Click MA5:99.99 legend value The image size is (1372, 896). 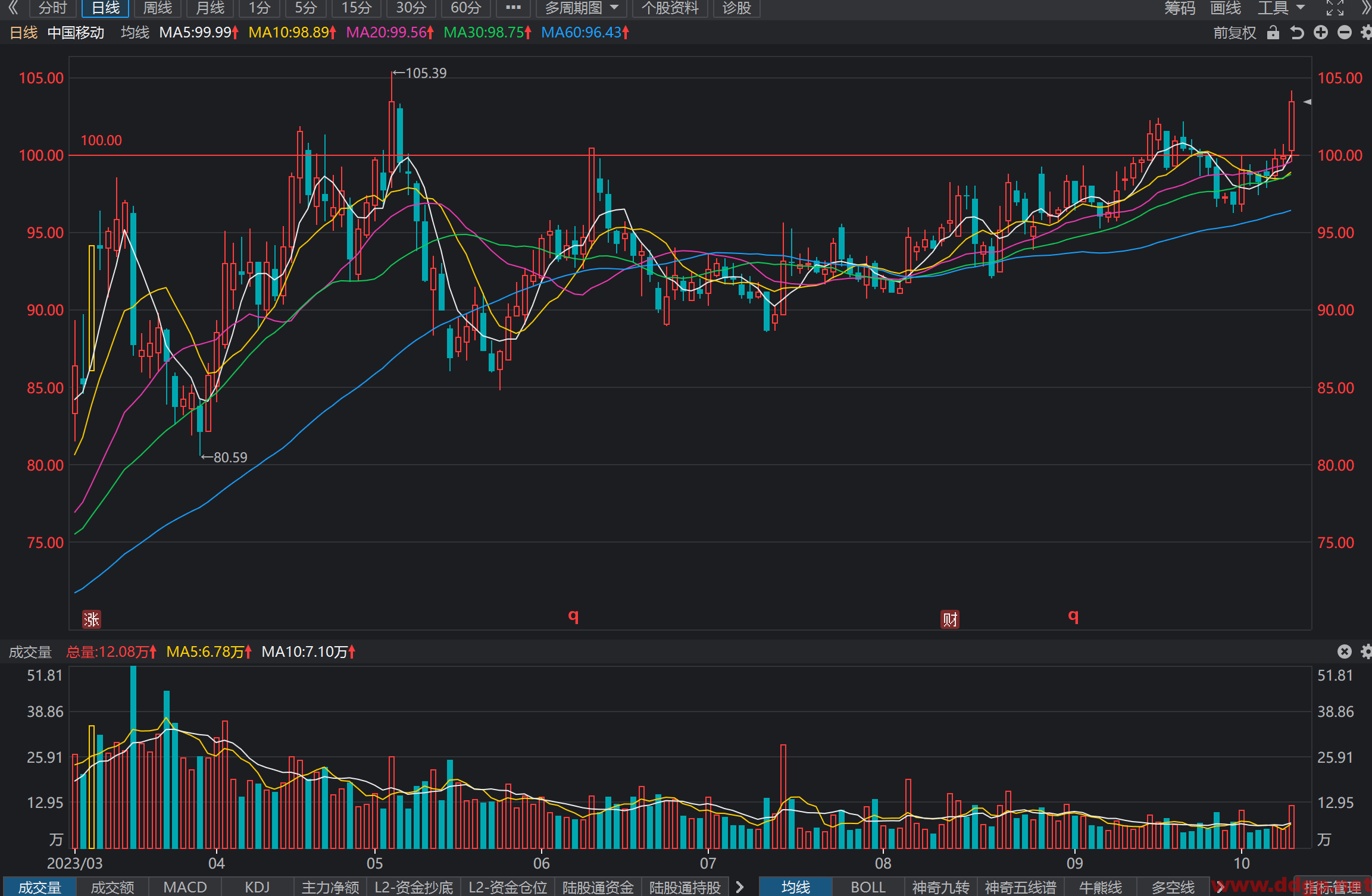(x=199, y=33)
